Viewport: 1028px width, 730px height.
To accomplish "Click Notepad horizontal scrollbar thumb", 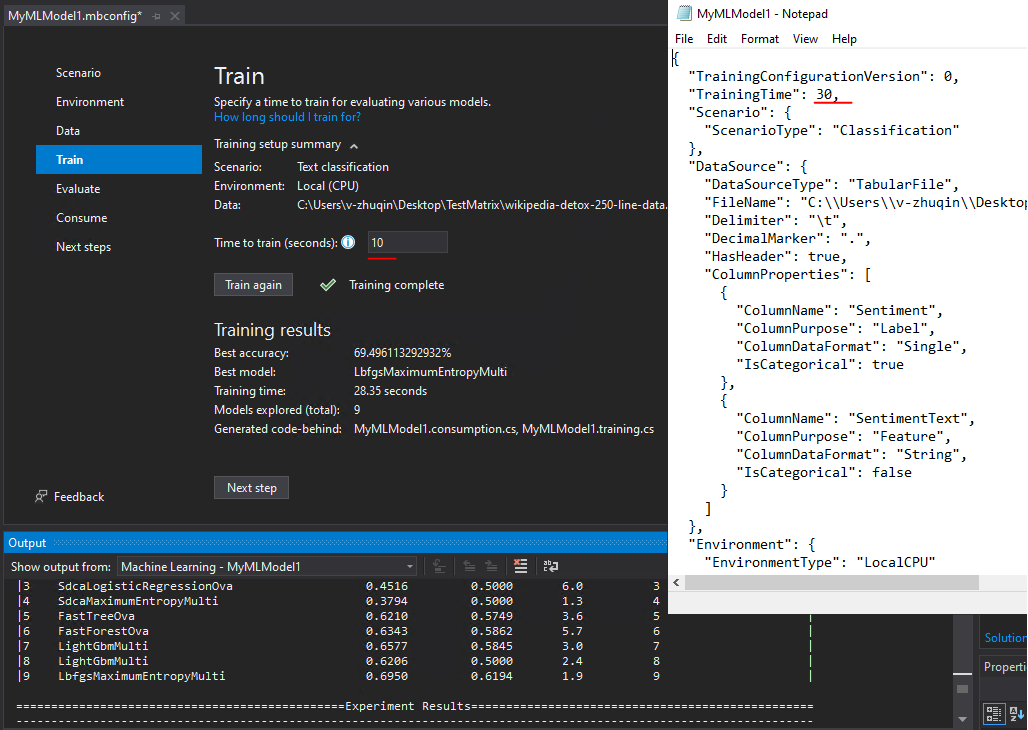I will coord(831,582).
